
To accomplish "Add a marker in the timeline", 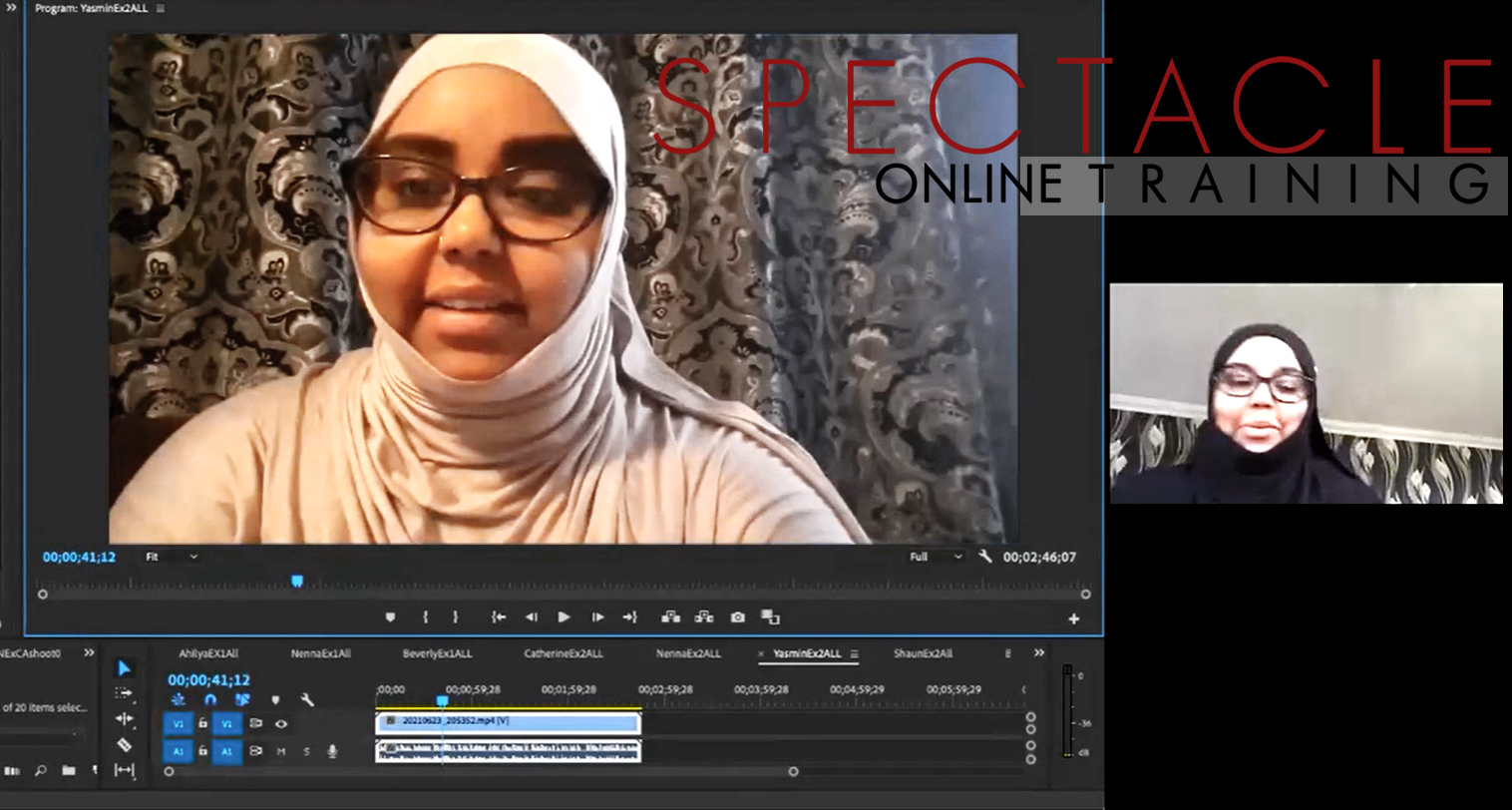I will (275, 700).
